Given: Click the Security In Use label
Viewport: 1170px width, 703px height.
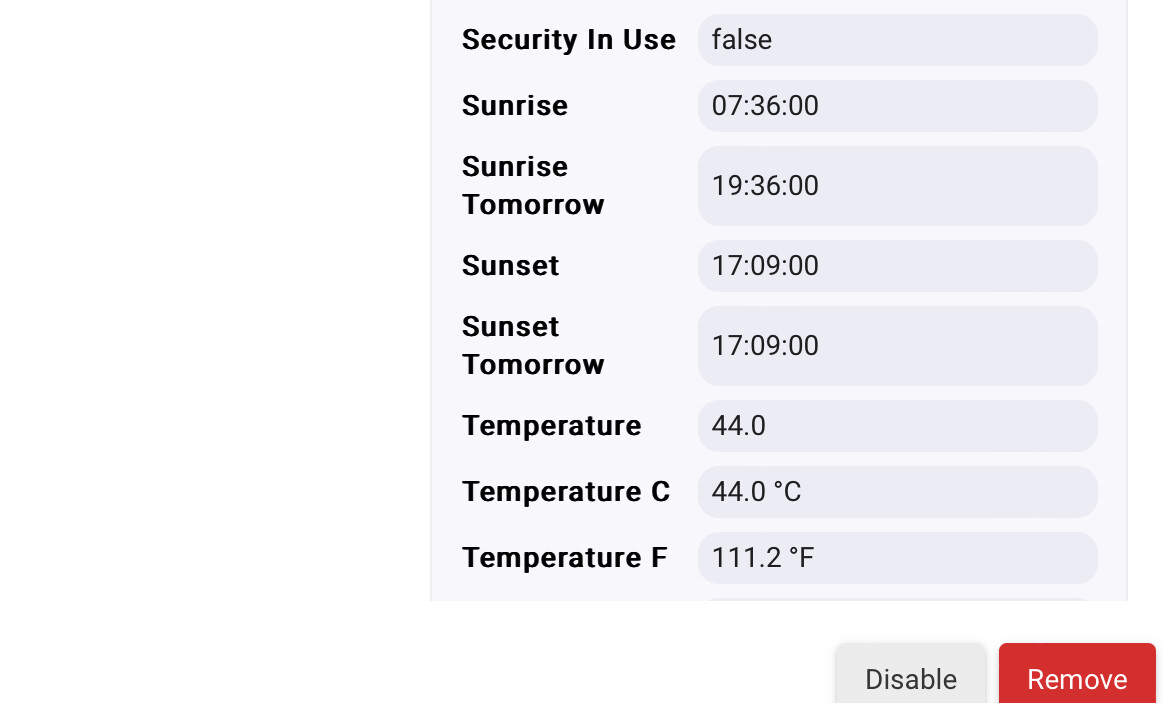Looking at the screenshot, I should pyautogui.click(x=569, y=40).
